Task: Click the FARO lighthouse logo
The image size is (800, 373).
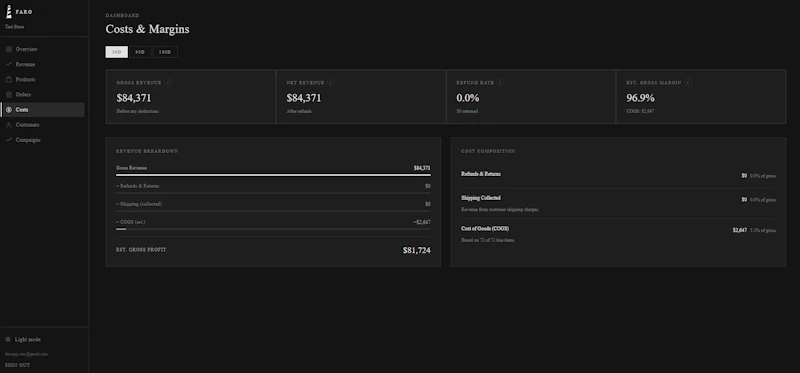Action: pos(9,11)
